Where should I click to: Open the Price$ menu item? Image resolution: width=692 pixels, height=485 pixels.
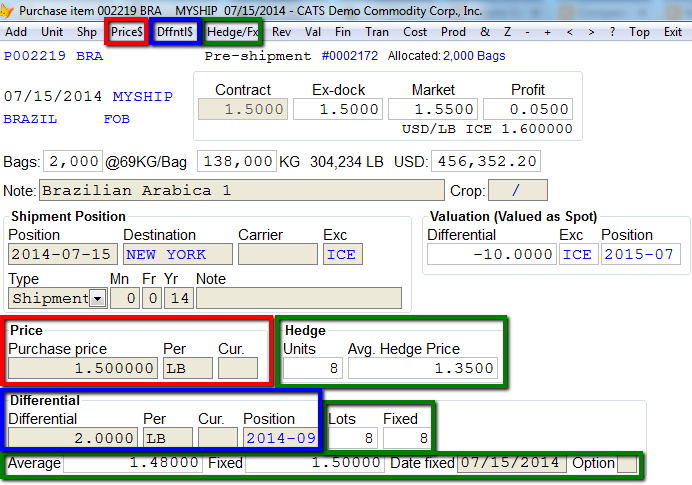(127, 32)
